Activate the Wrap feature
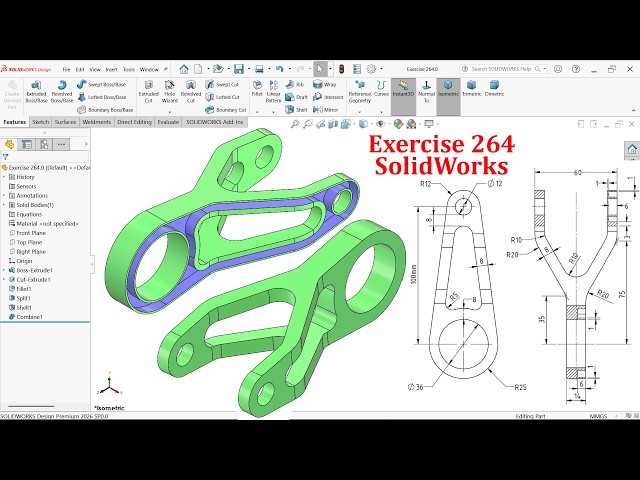This screenshot has height=480, width=640. 324,84
